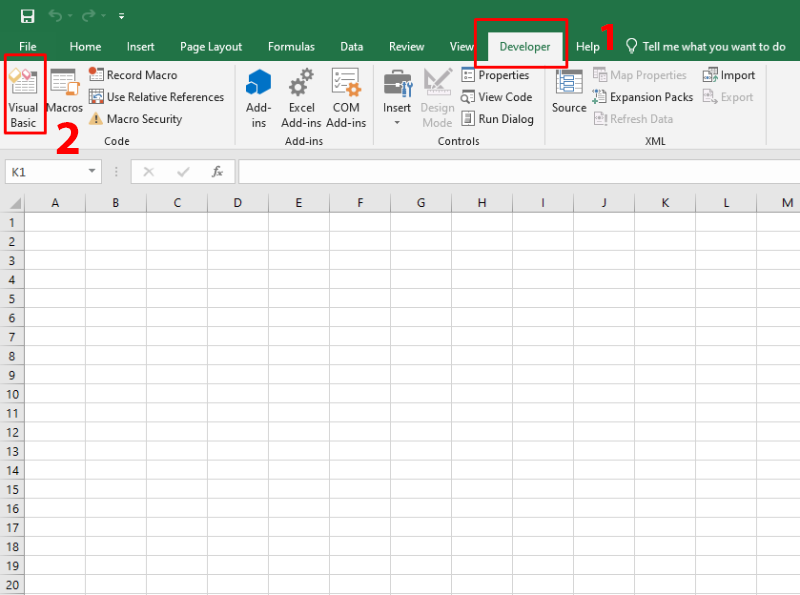Select column M header

tap(779, 203)
